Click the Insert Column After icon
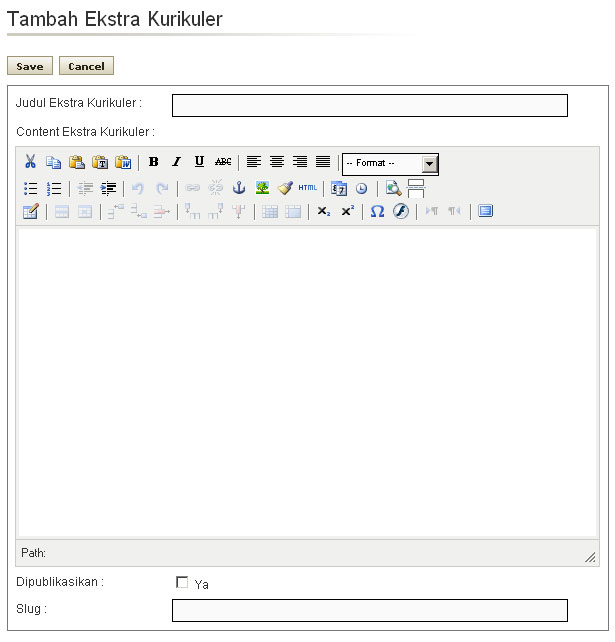This screenshot has height=642, width=615. click(215, 211)
